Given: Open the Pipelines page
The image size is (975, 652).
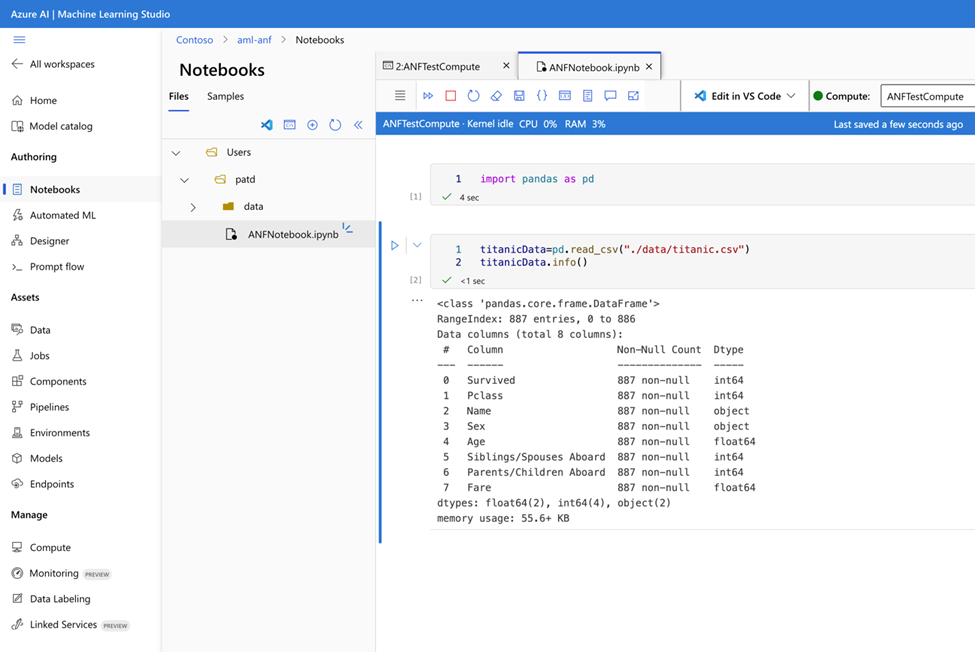Looking at the screenshot, I should point(40,407).
